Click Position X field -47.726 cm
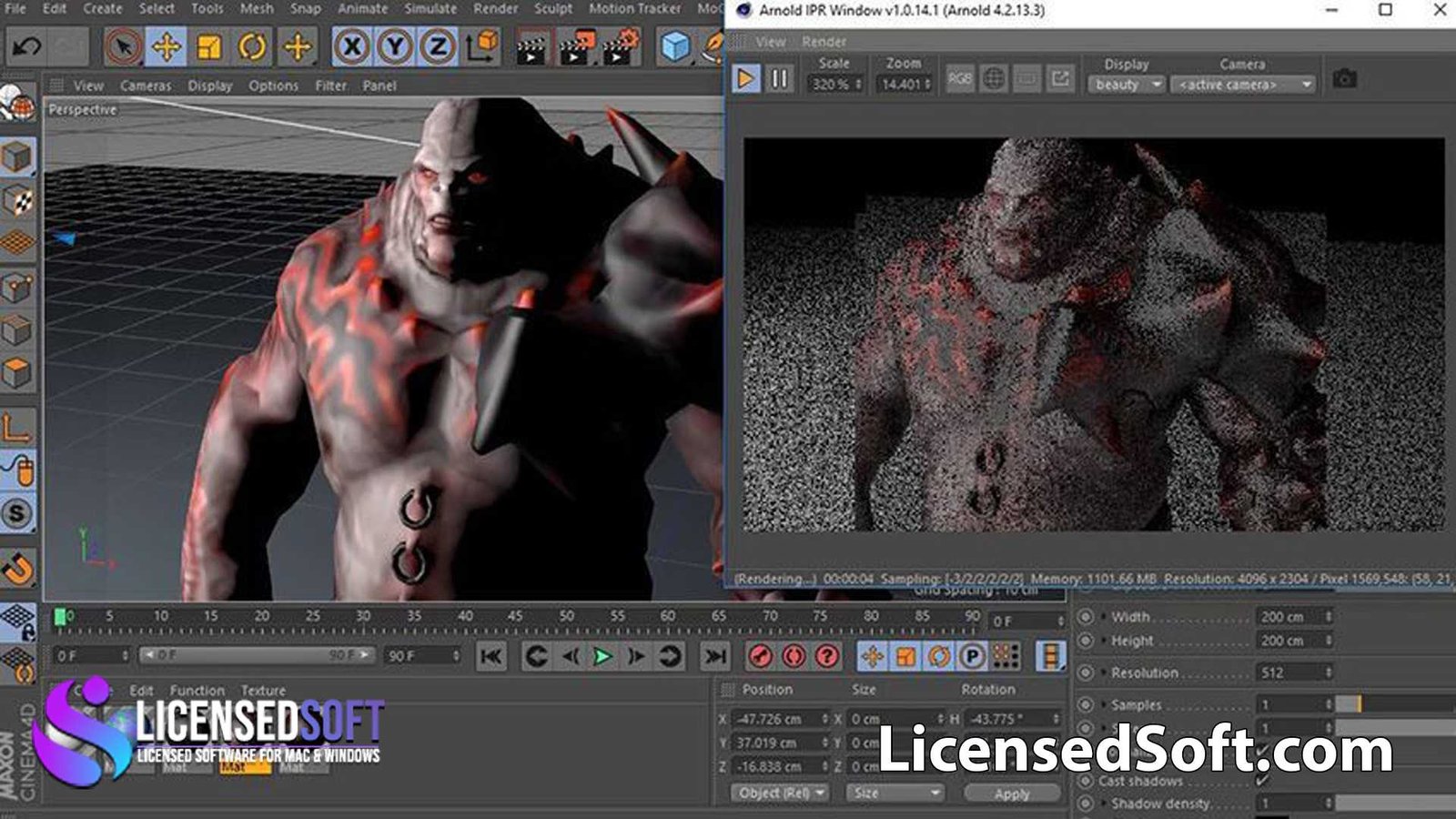The height and width of the screenshot is (819, 1456). 781,719
